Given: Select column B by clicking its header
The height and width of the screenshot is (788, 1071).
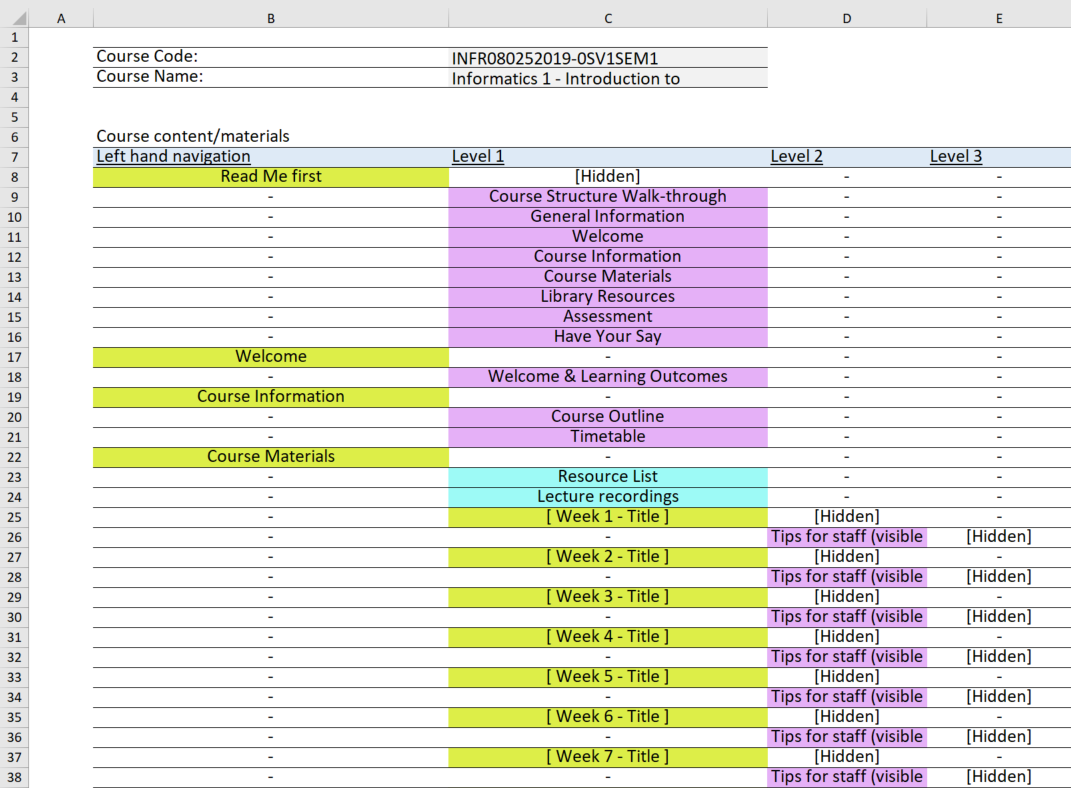Looking at the screenshot, I should tap(270, 17).
